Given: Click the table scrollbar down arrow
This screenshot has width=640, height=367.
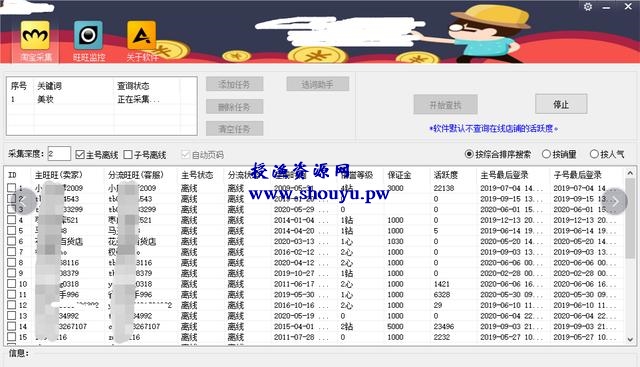Looking at the screenshot, I should pos(630,339).
